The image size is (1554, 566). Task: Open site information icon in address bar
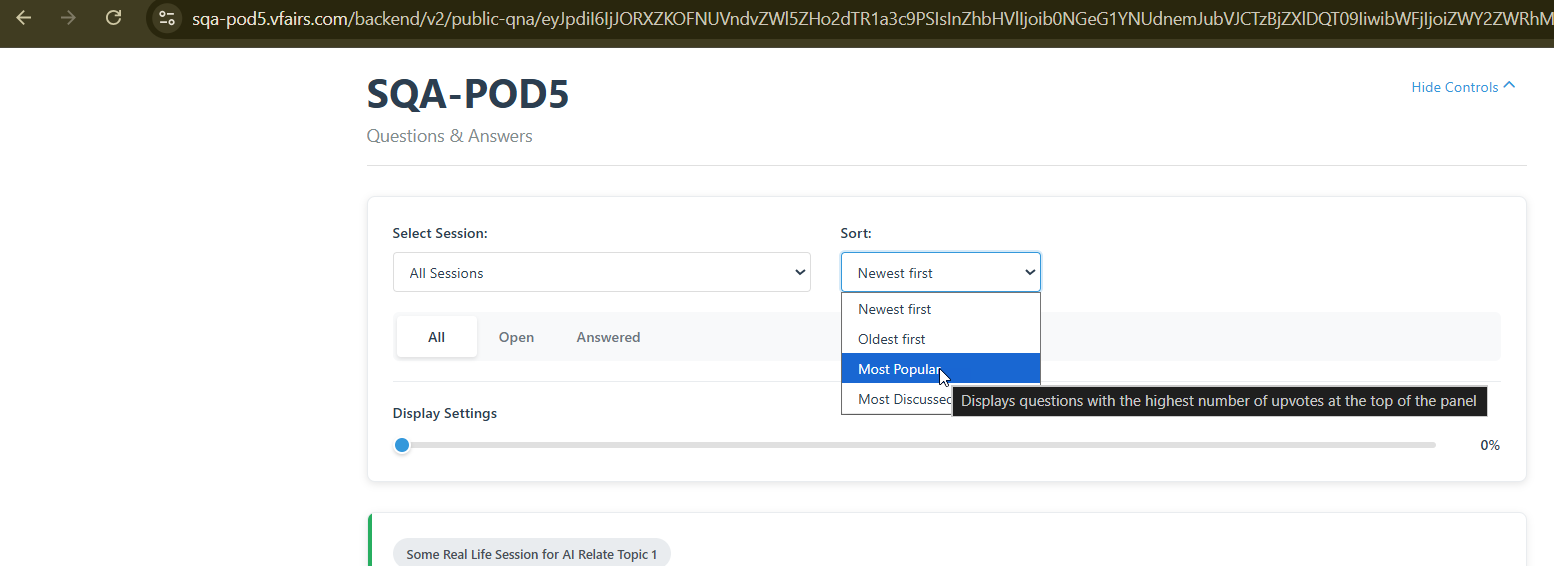[x=167, y=18]
